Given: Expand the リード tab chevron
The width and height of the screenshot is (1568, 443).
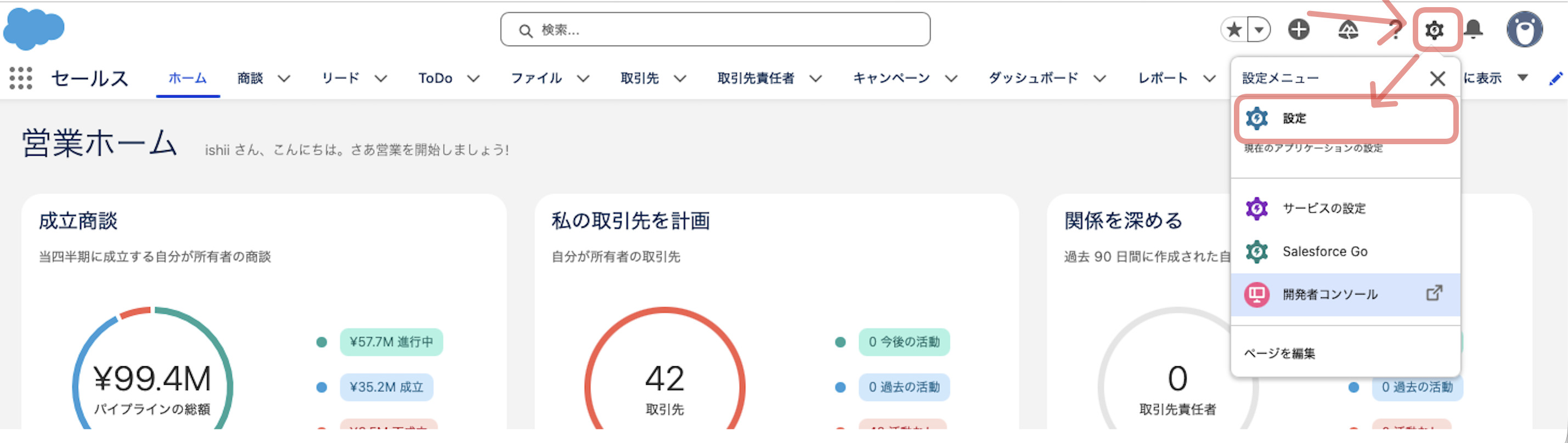Looking at the screenshot, I should (381, 78).
